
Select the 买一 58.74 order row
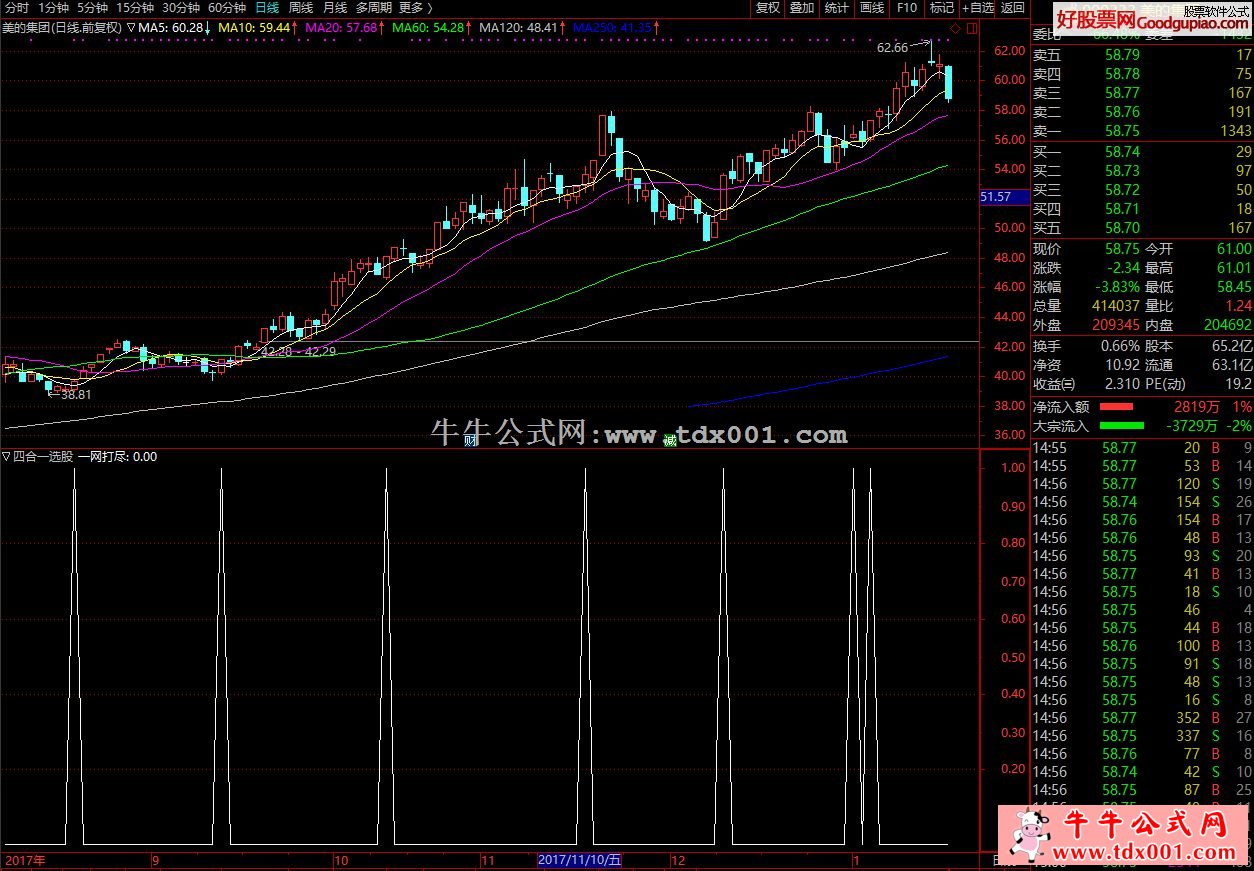pyautogui.click(x=1142, y=152)
